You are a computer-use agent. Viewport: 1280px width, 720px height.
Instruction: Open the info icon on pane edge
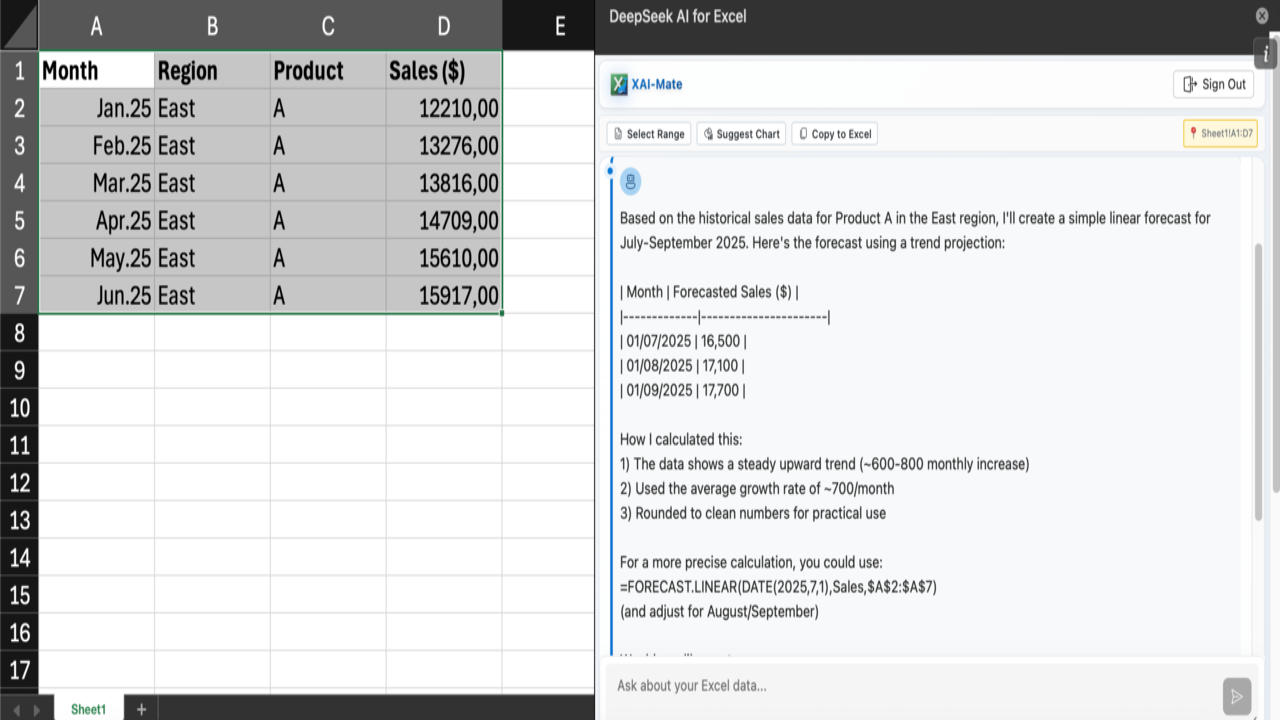click(1266, 54)
